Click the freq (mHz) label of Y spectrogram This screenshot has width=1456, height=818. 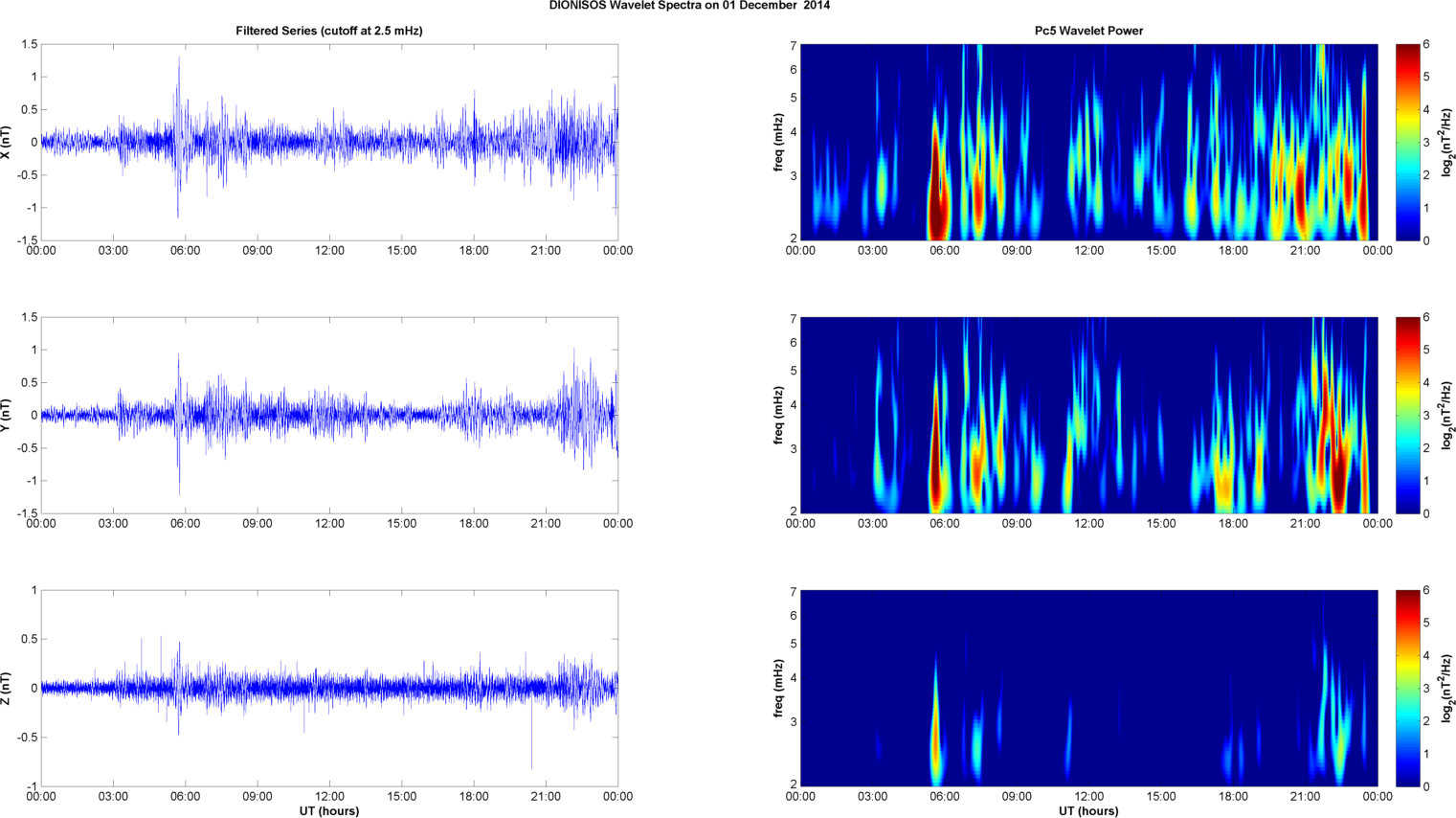coord(779,415)
